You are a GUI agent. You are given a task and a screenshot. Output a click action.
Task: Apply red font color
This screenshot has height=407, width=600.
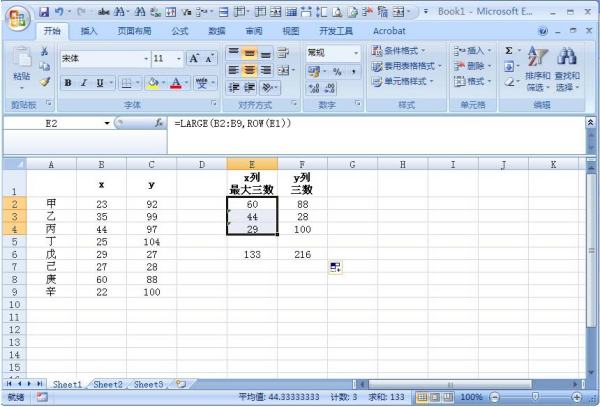(x=176, y=83)
